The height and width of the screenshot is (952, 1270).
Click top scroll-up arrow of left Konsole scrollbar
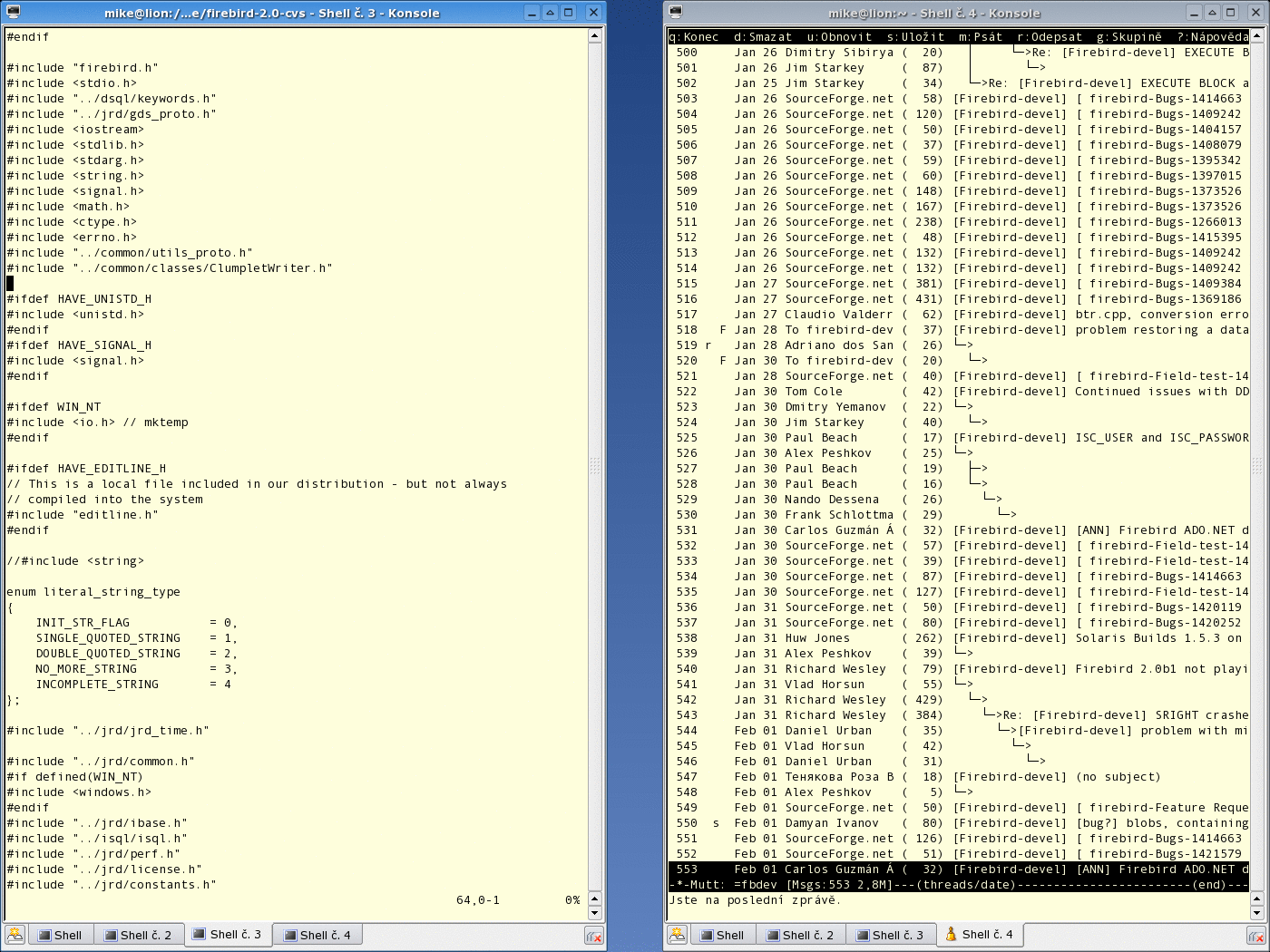click(595, 36)
